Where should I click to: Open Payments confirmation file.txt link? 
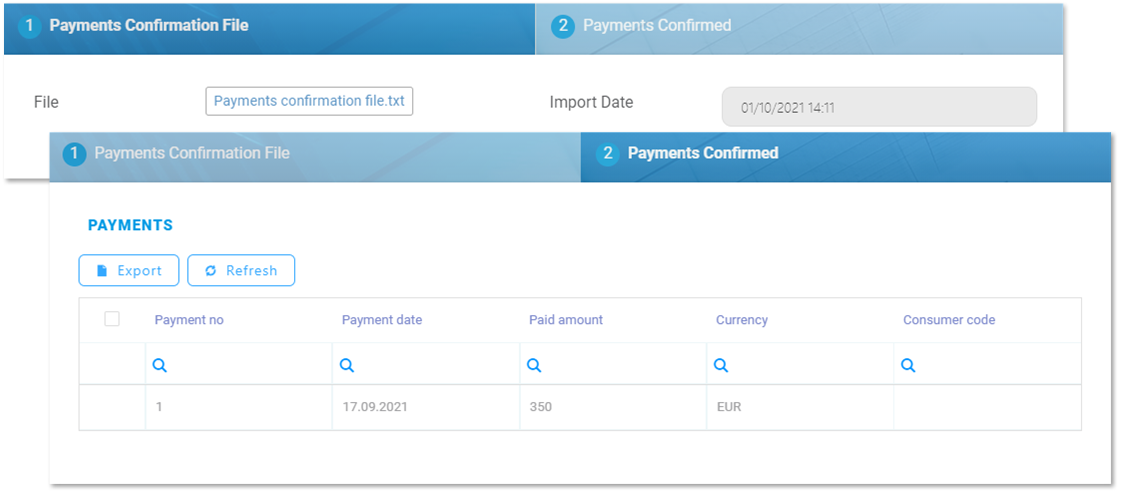309,101
